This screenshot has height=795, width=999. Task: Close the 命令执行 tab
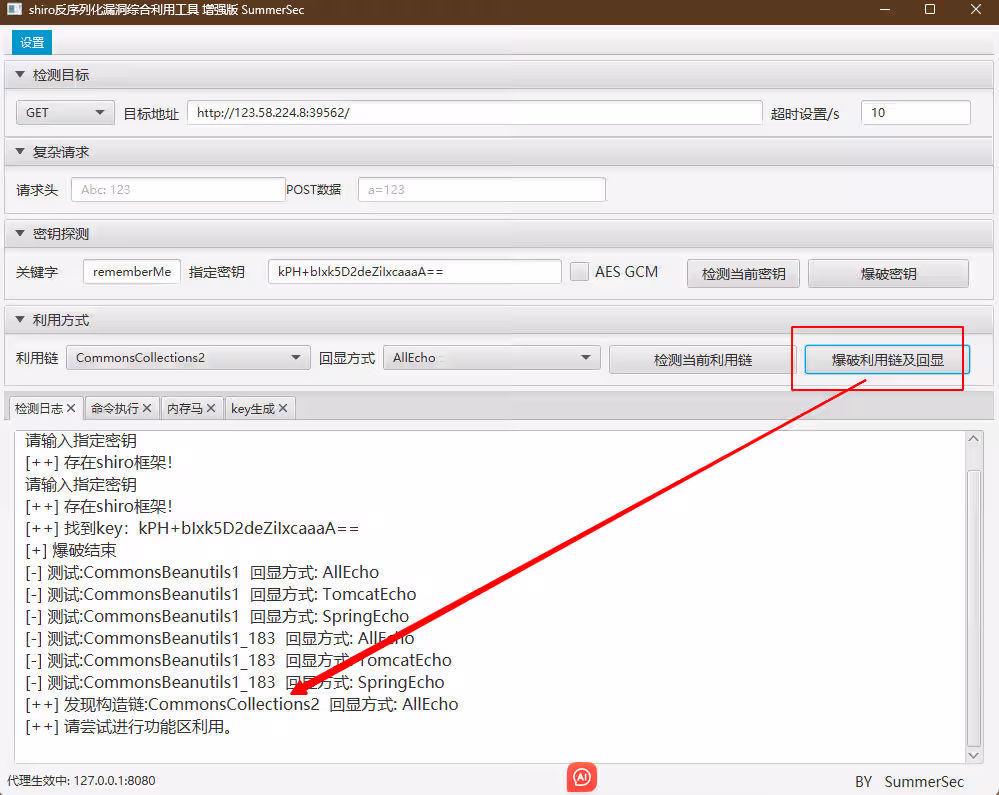147,408
